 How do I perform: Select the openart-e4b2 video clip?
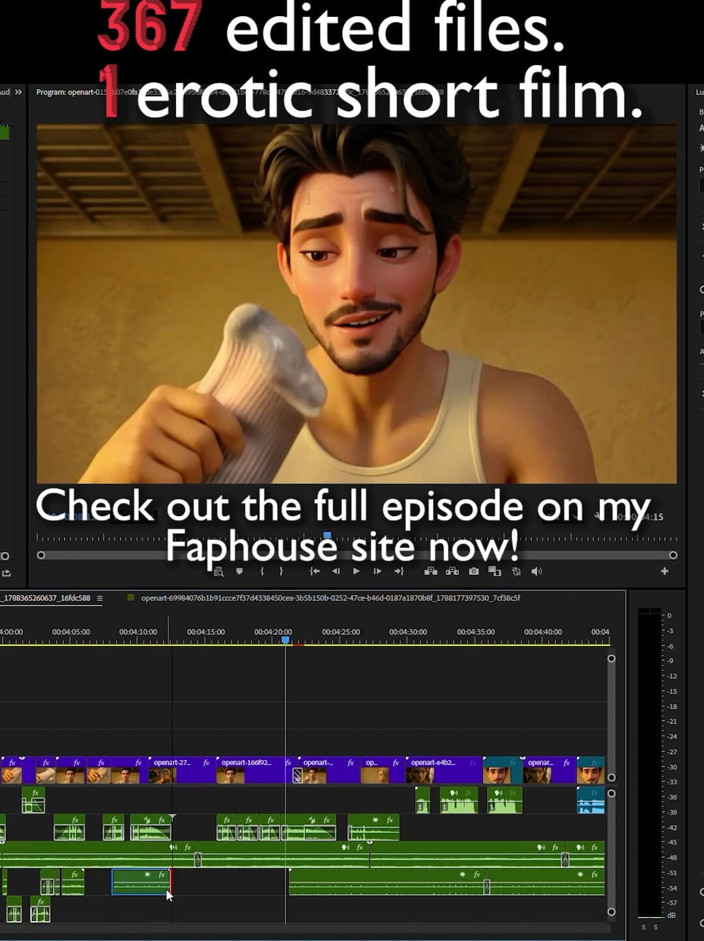[444, 770]
